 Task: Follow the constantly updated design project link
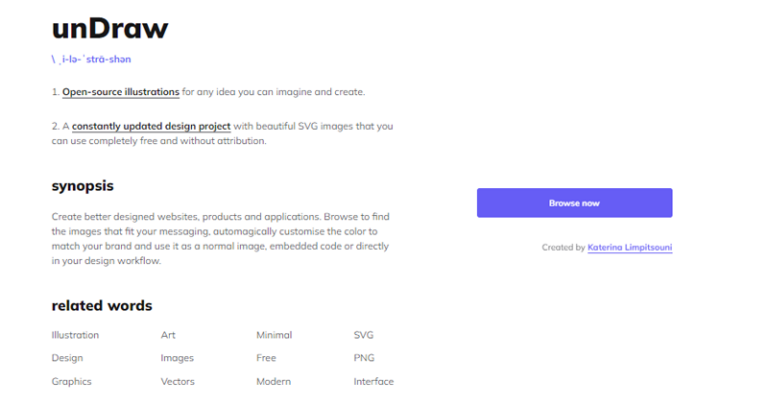(x=152, y=126)
